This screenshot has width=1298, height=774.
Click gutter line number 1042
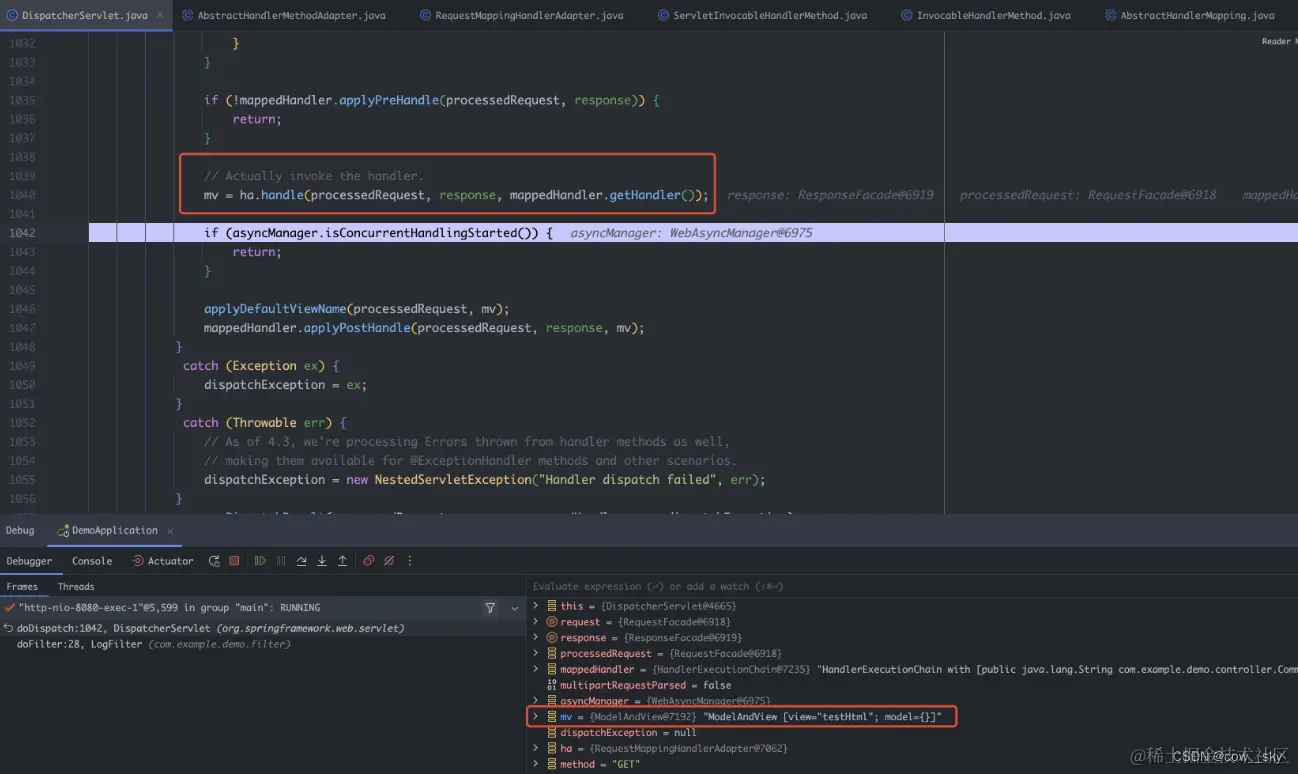21,233
